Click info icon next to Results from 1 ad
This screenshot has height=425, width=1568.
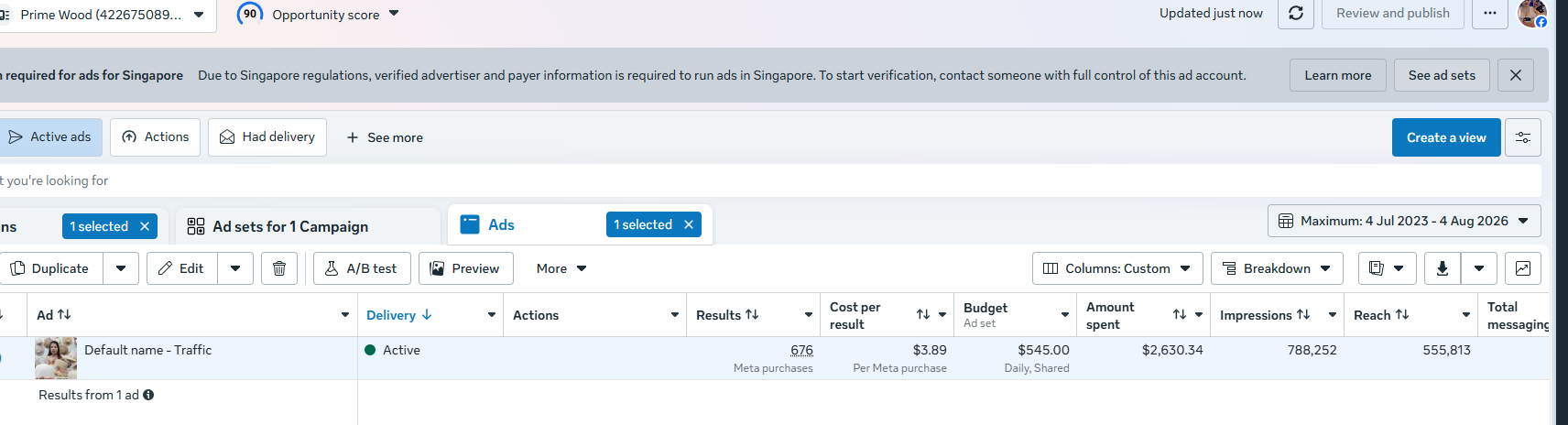point(148,395)
